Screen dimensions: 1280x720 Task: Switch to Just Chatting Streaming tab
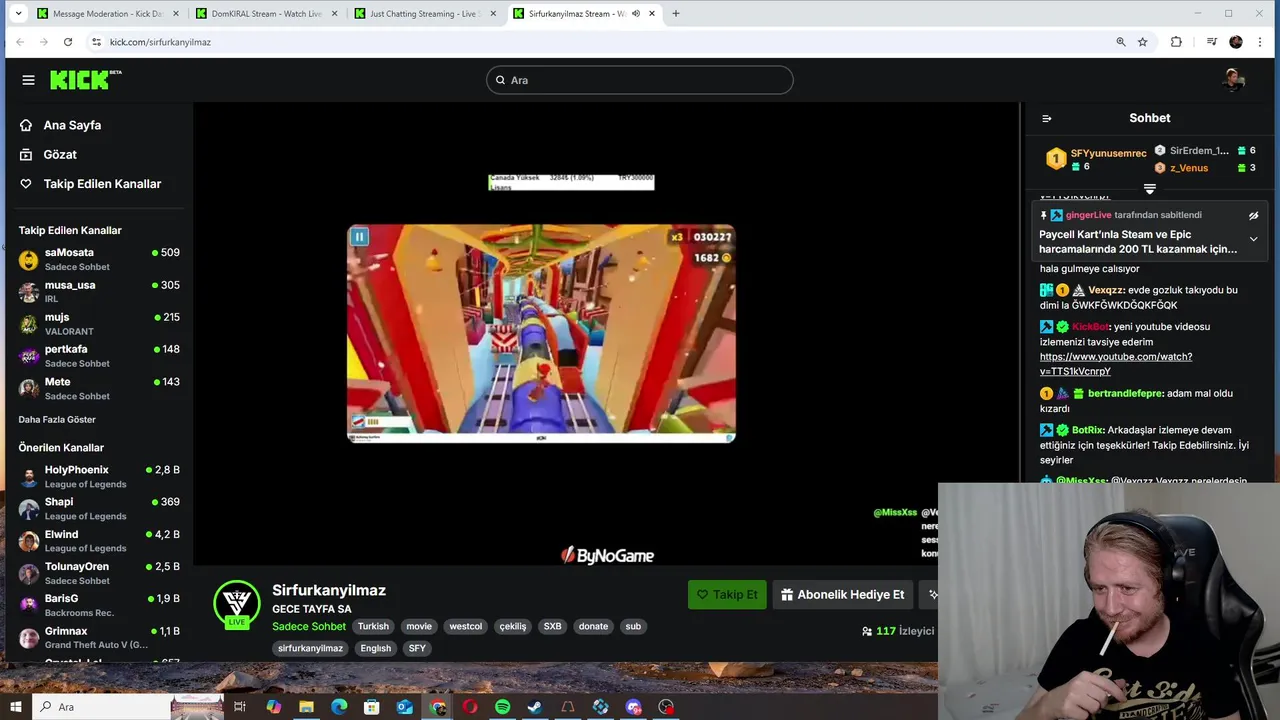point(425,14)
